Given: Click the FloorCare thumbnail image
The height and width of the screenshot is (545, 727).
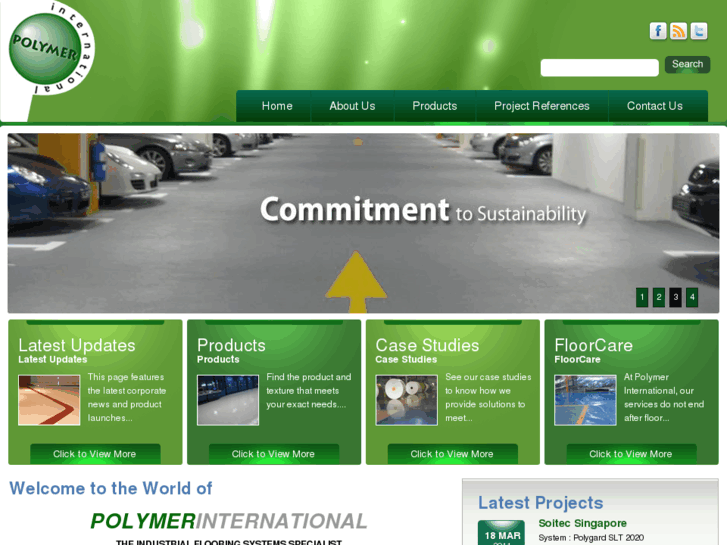Looking at the screenshot, I should pos(585,400).
